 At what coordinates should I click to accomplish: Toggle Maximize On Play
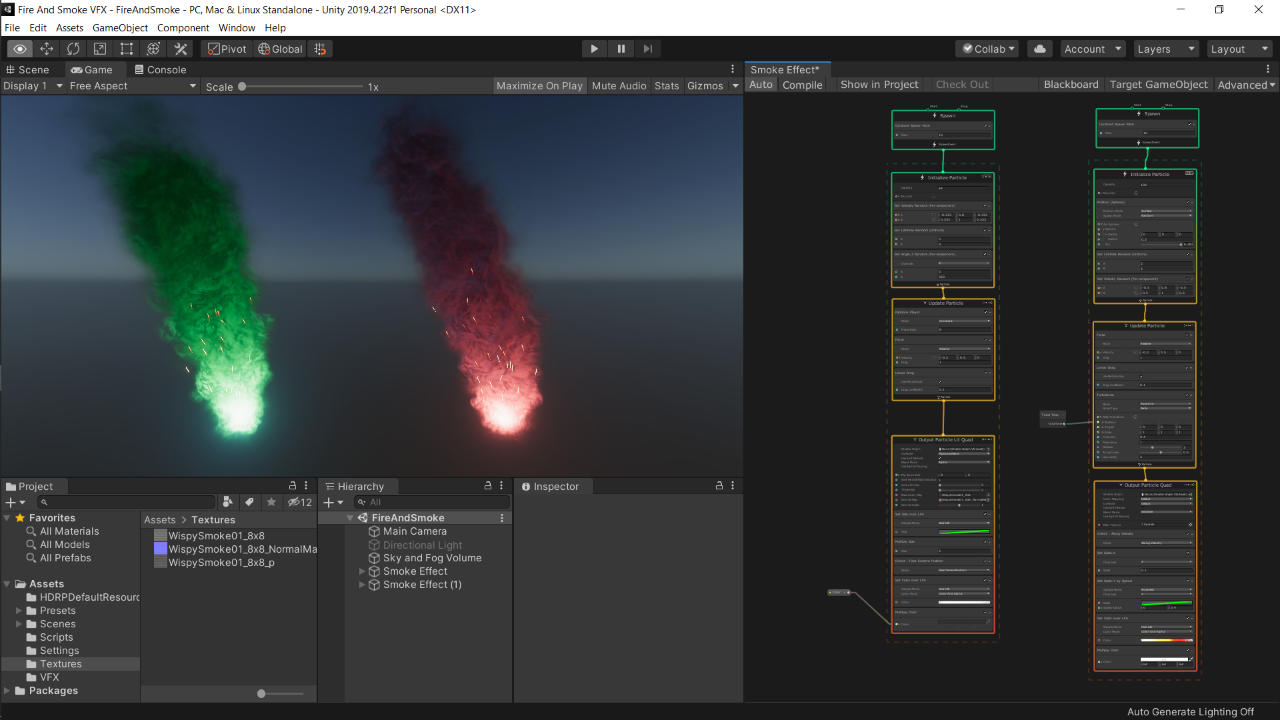click(539, 86)
